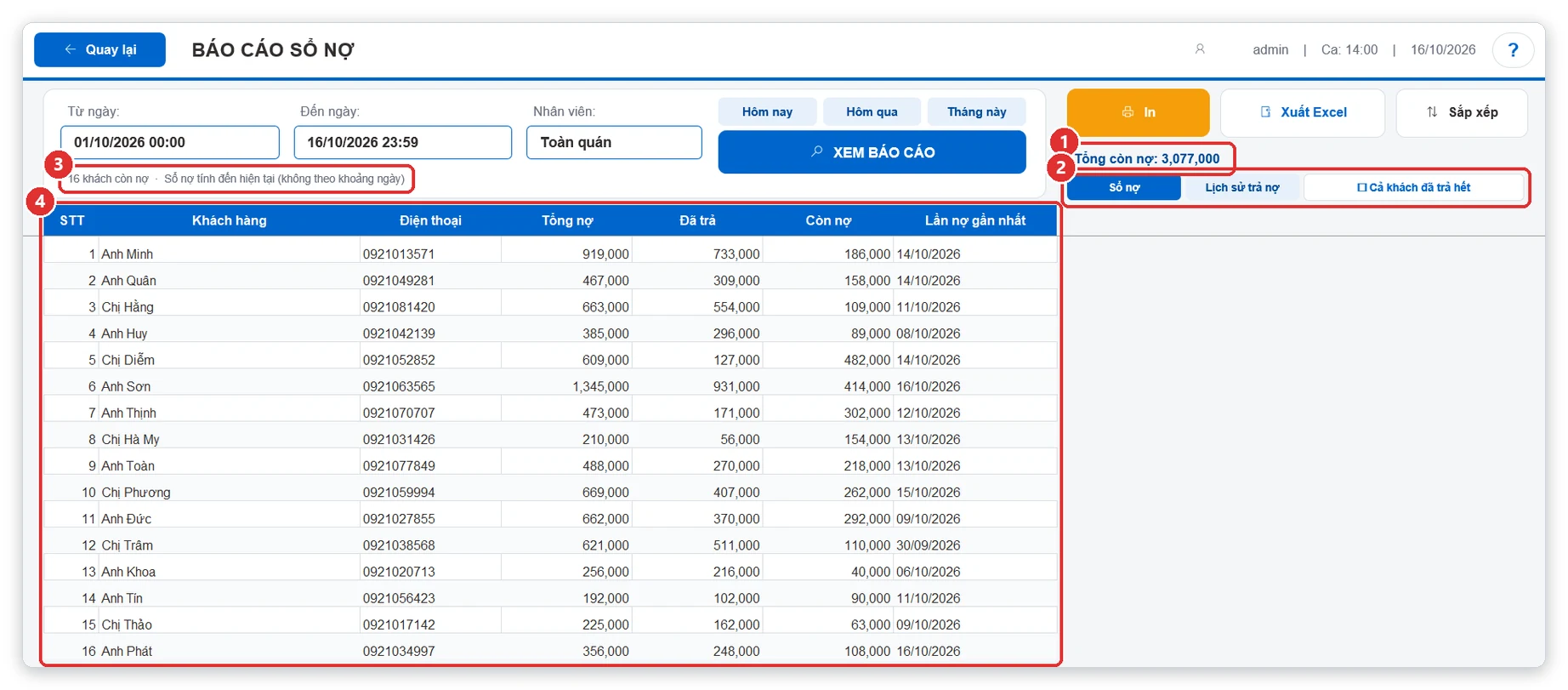The width and height of the screenshot is (1568, 690).
Task: Select the Tháng này quick date filter
Action: 976,111
